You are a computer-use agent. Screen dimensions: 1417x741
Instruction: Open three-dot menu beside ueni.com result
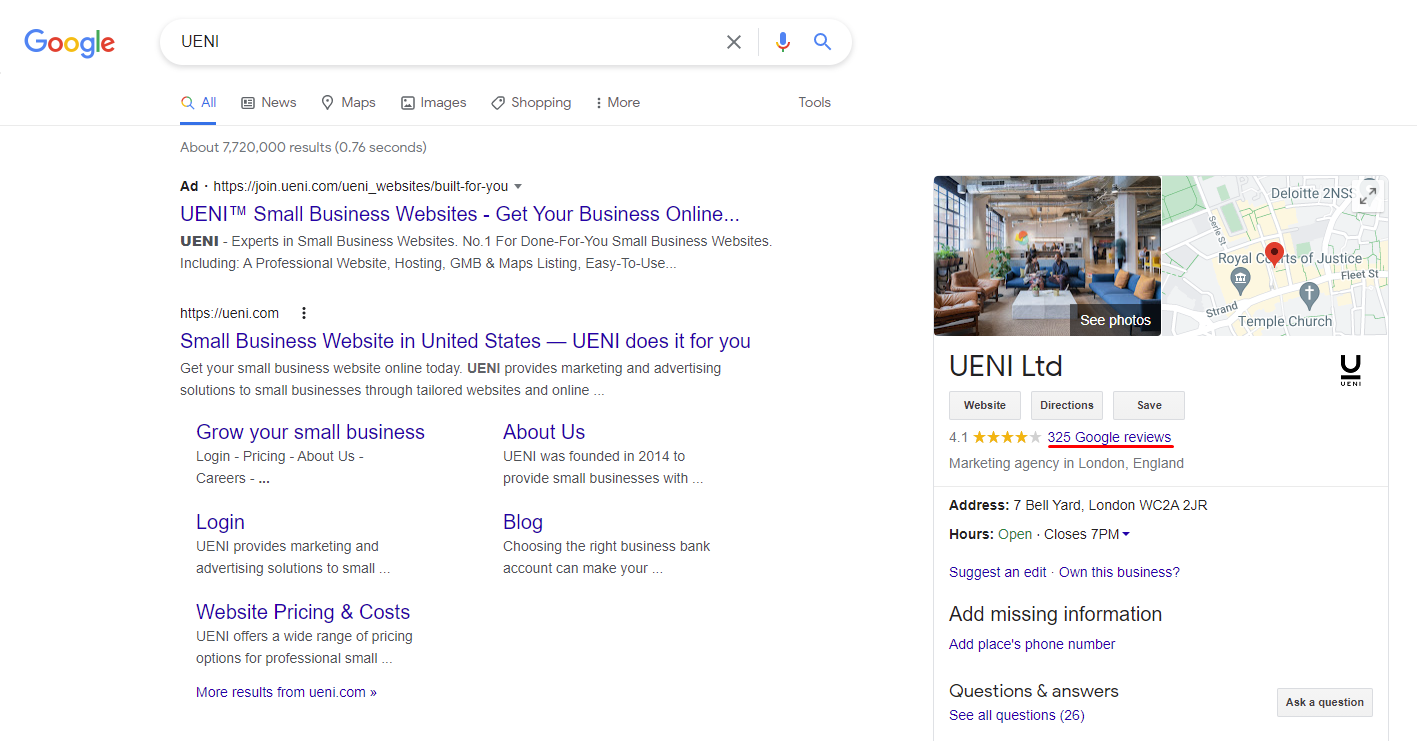click(304, 313)
